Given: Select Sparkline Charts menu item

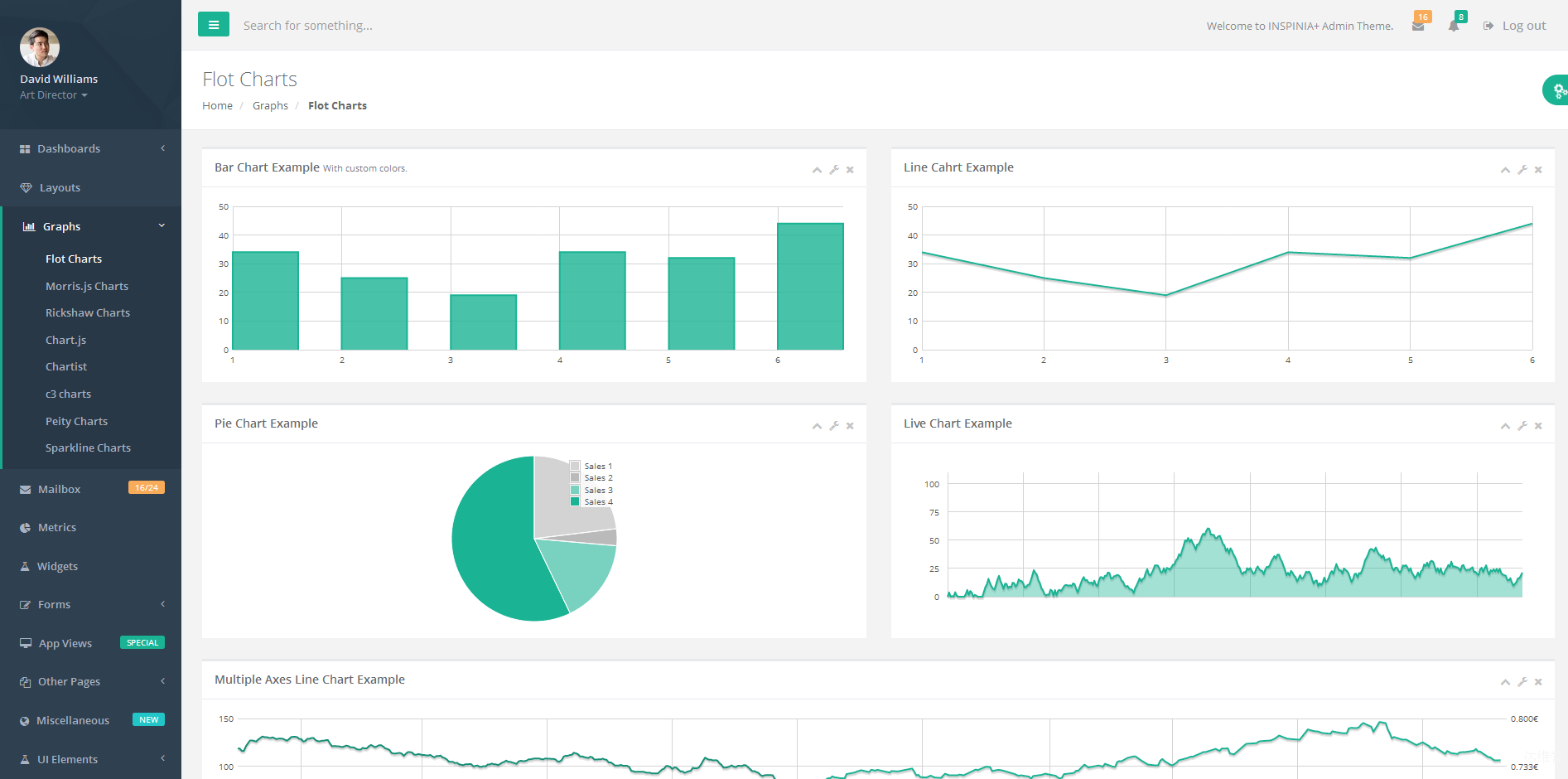Looking at the screenshot, I should click(x=88, y=448).
